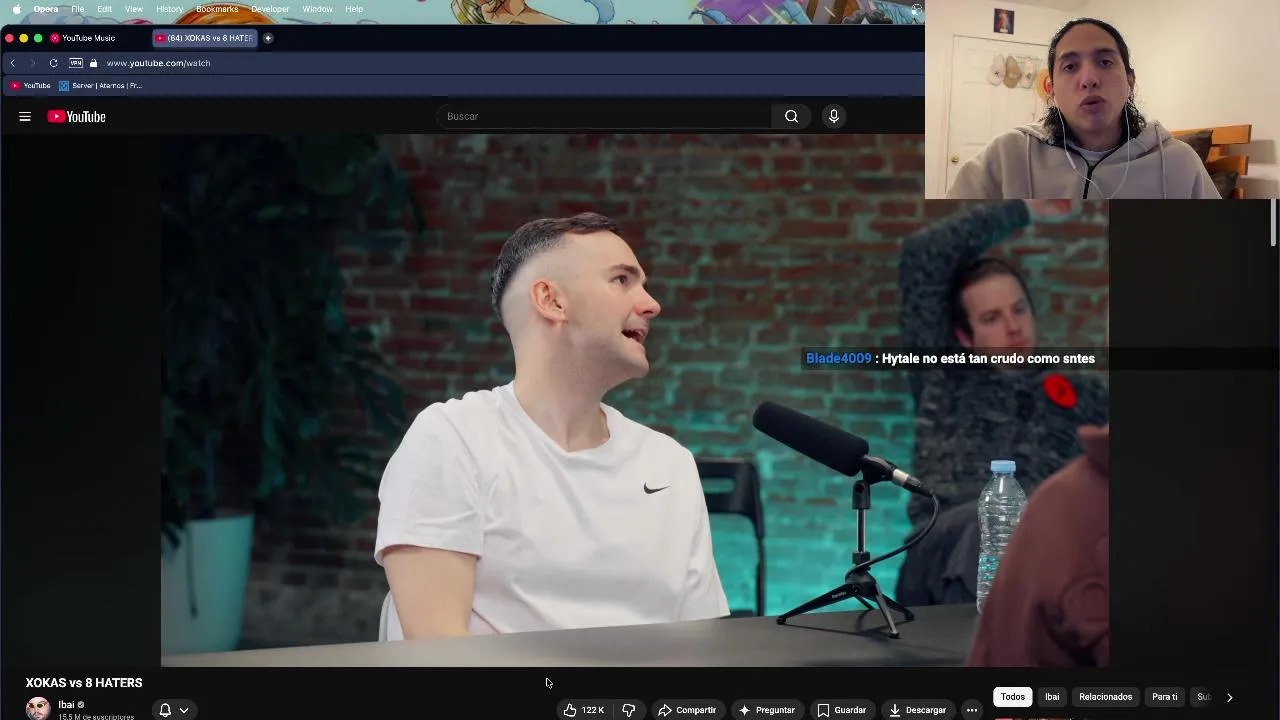Image resolution: width=1280 pixels, height=720 pixels.
Task: Reload the page with refresh icon
Action: click(x=53, y=63)
